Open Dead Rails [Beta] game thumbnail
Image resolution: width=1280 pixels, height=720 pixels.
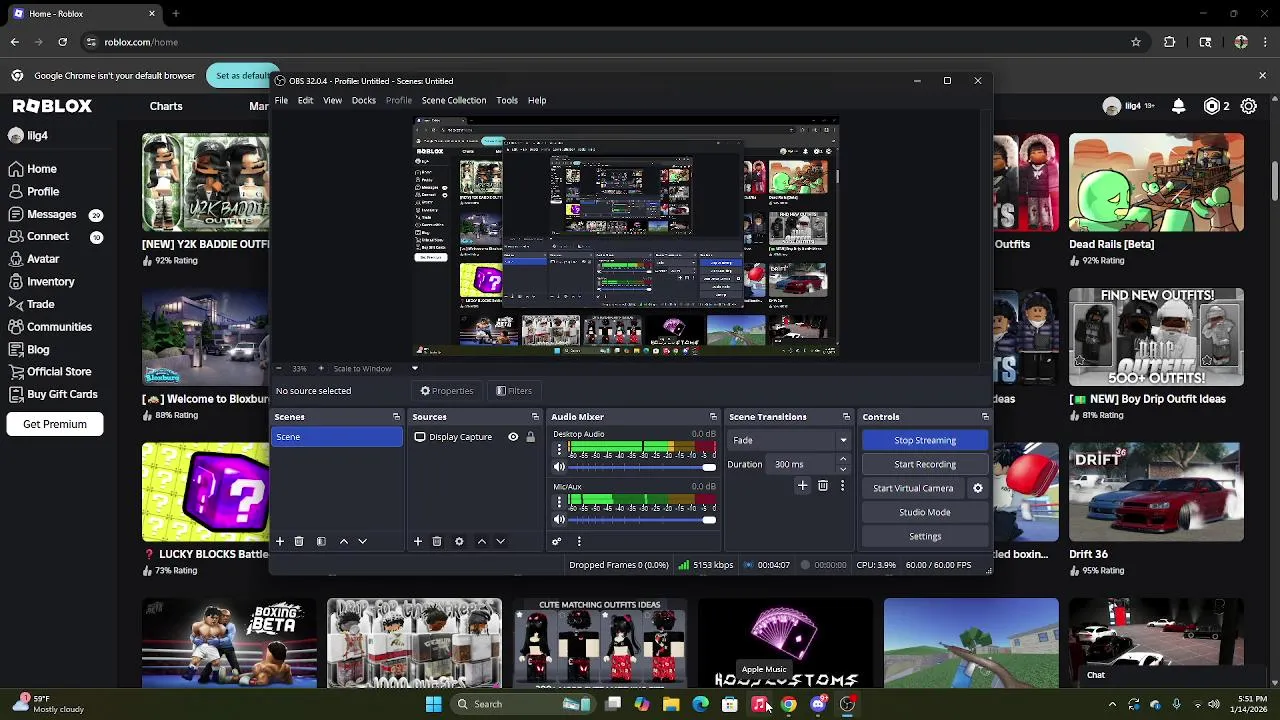[1156, 183]
